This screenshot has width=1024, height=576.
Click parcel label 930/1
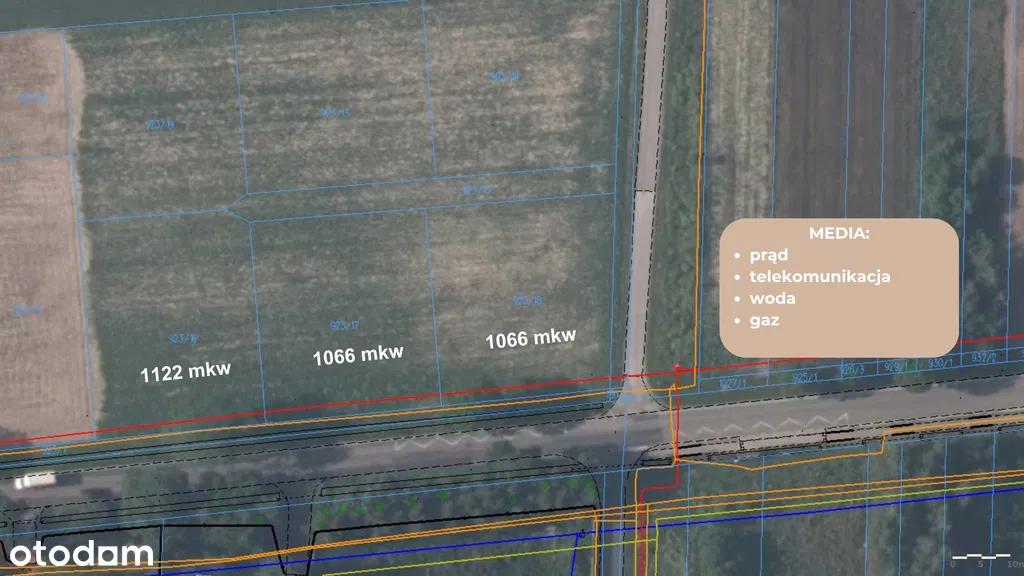tap(938, 362)
